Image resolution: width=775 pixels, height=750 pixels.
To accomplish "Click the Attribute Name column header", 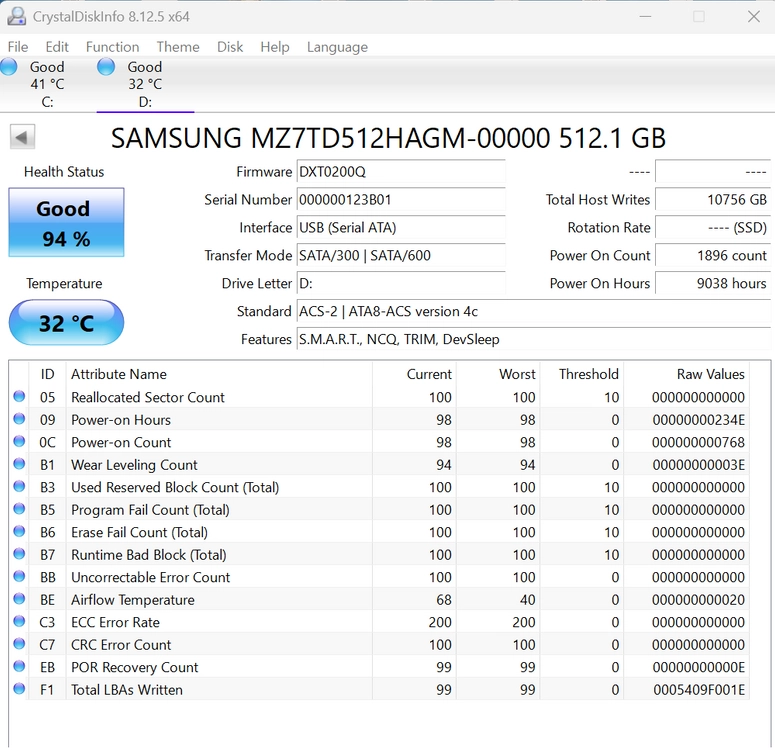I will tap(219, 374).
